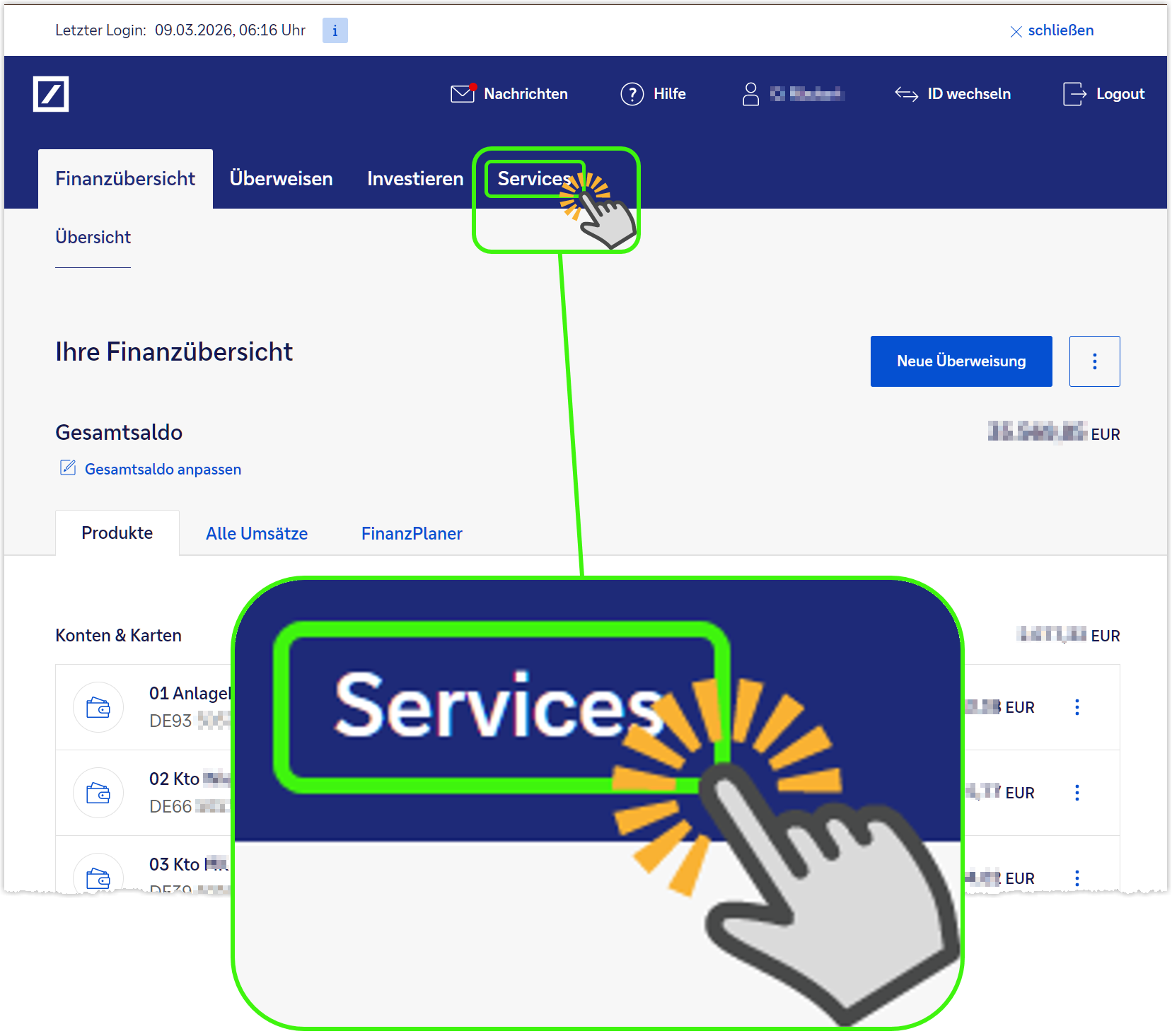1172x1036 pixels.
Task: Click the ID wechseln arrows icon
Action: pos(906,94)
